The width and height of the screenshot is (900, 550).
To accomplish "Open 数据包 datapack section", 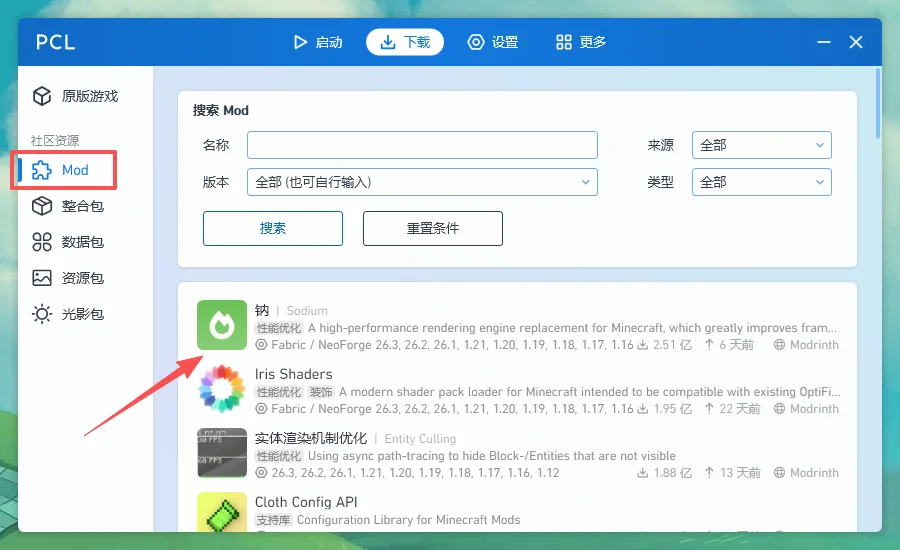I will (x=86, y=242).
